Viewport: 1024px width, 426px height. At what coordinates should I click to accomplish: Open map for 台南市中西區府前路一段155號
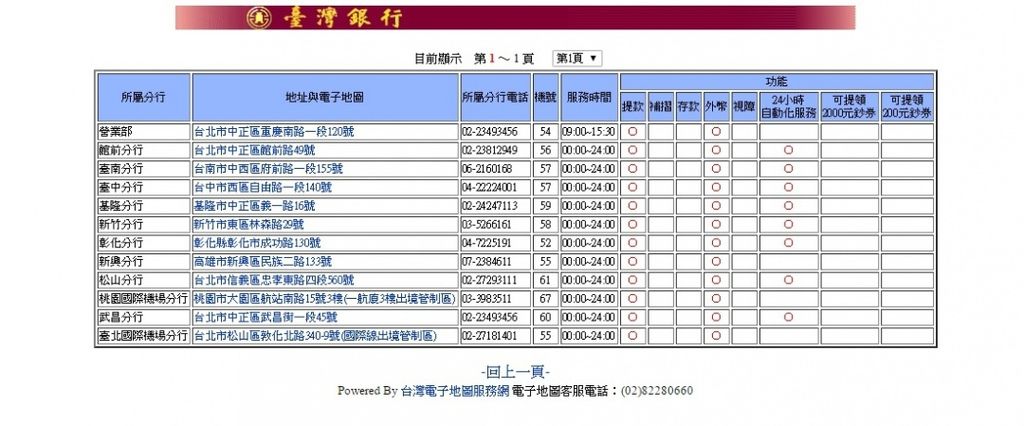tap(268, 169)
